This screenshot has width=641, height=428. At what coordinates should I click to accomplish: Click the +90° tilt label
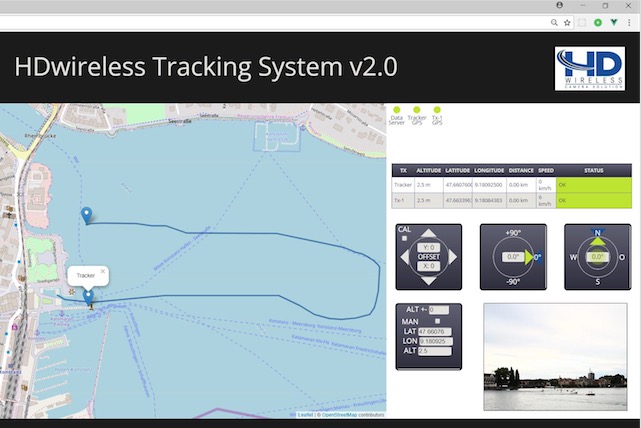[513, 233]
